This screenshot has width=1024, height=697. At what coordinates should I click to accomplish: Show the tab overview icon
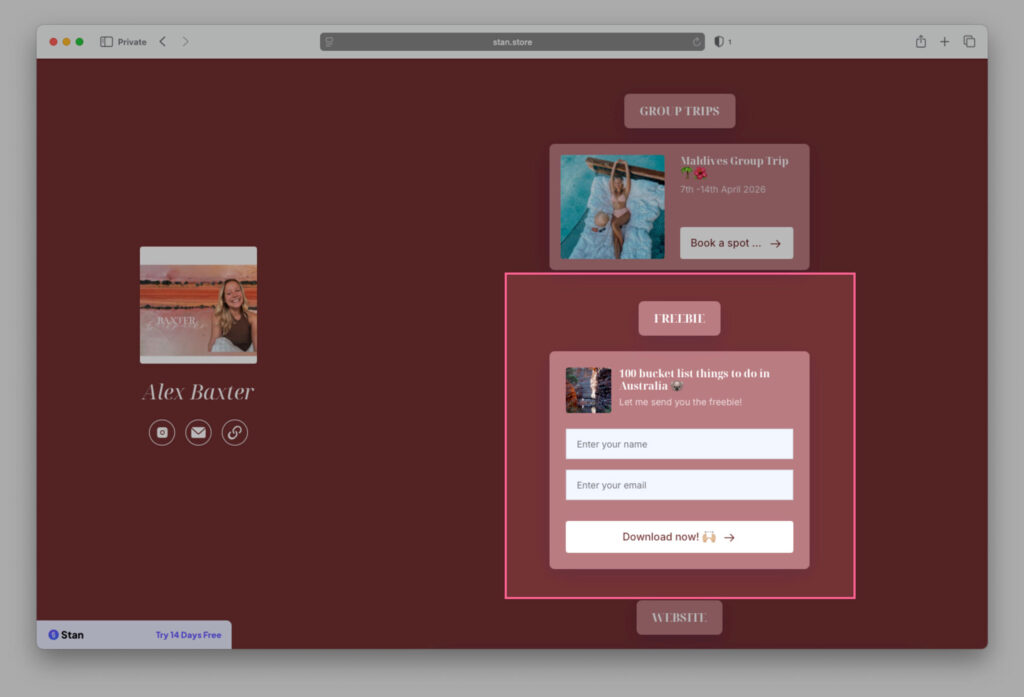[x=969, y=42]
